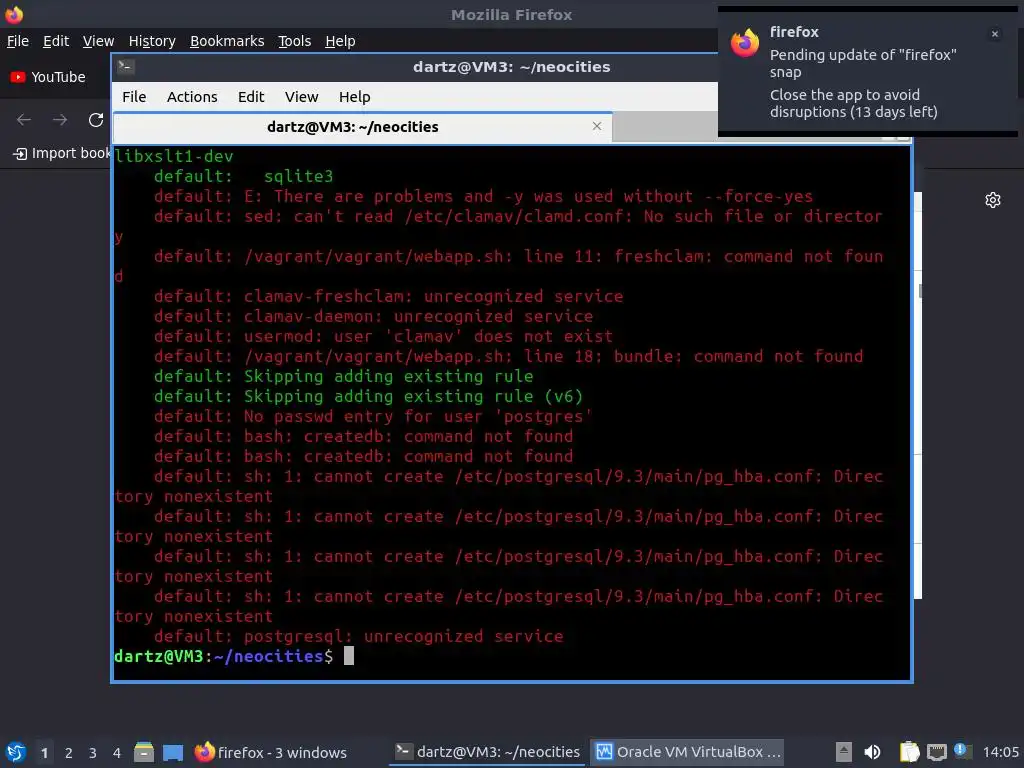Open the terminal File menu

(x=134, y=97)
